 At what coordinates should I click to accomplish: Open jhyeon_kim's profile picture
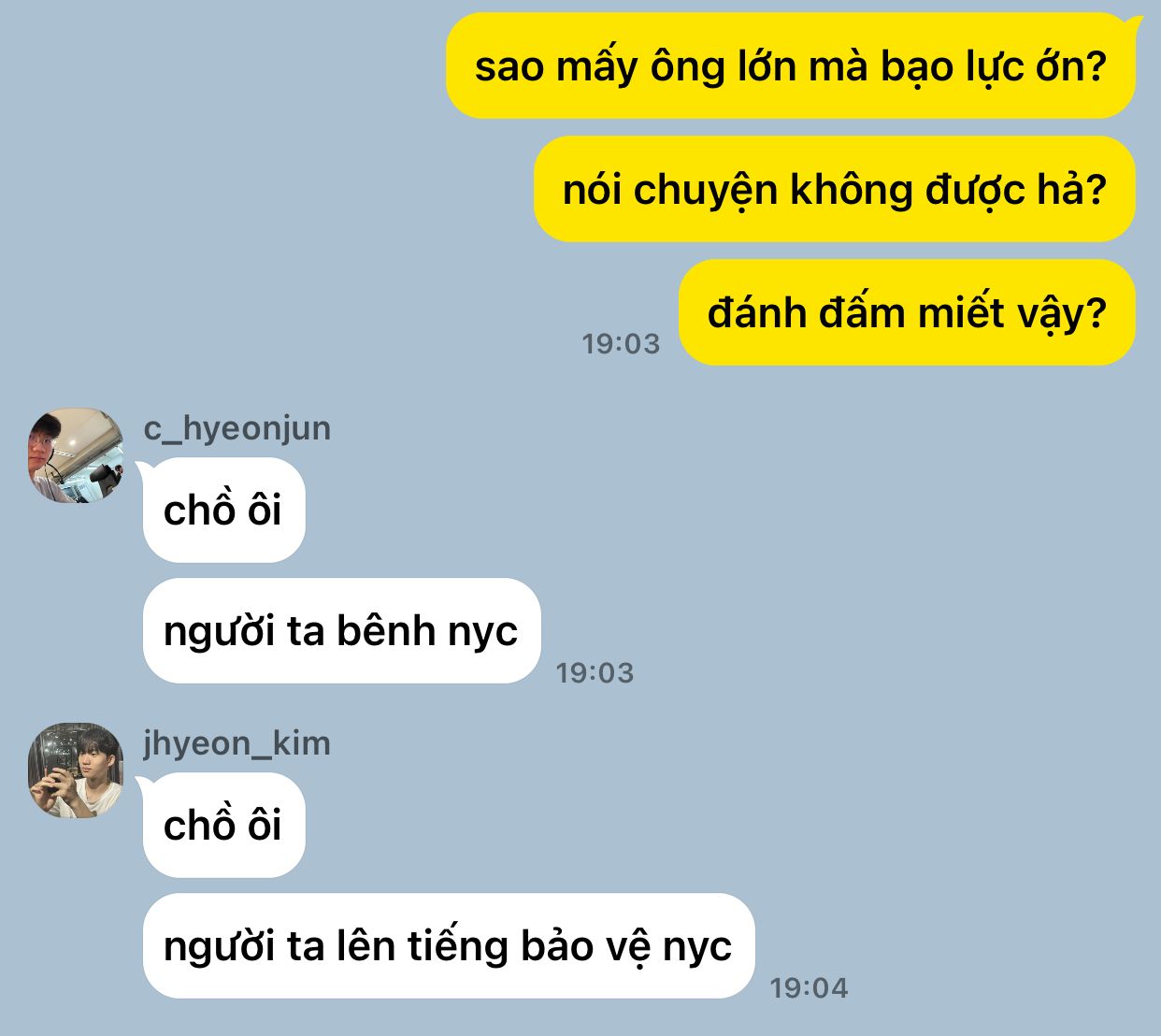(x=76, y=771)
